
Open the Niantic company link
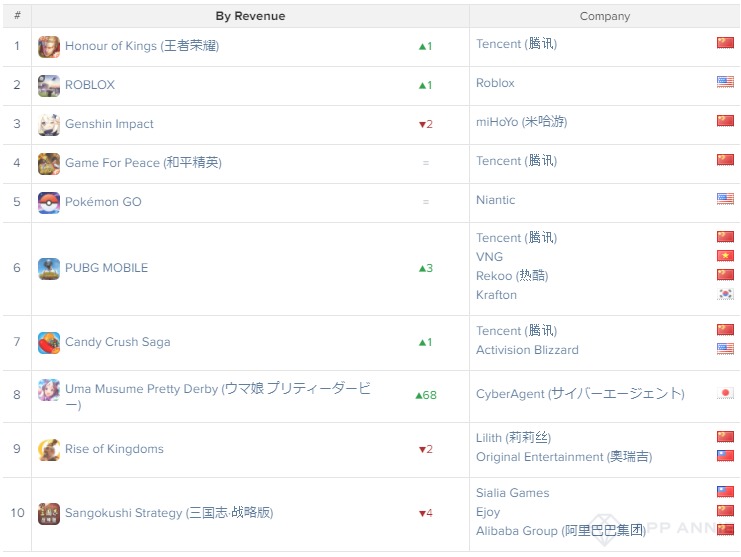point(496,200)
